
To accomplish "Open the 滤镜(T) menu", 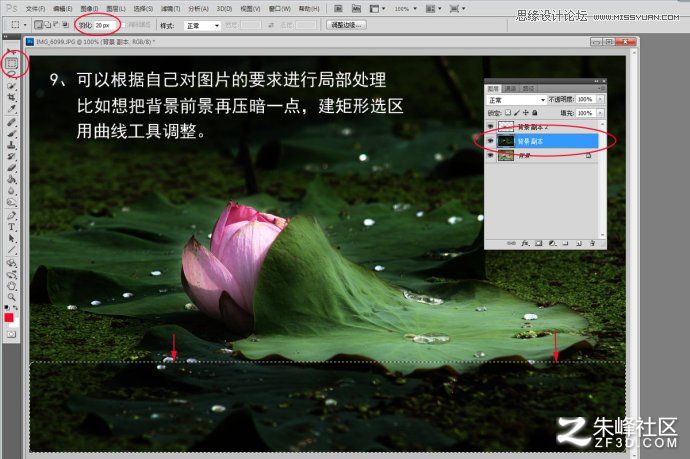I will [x=170, y=8].
